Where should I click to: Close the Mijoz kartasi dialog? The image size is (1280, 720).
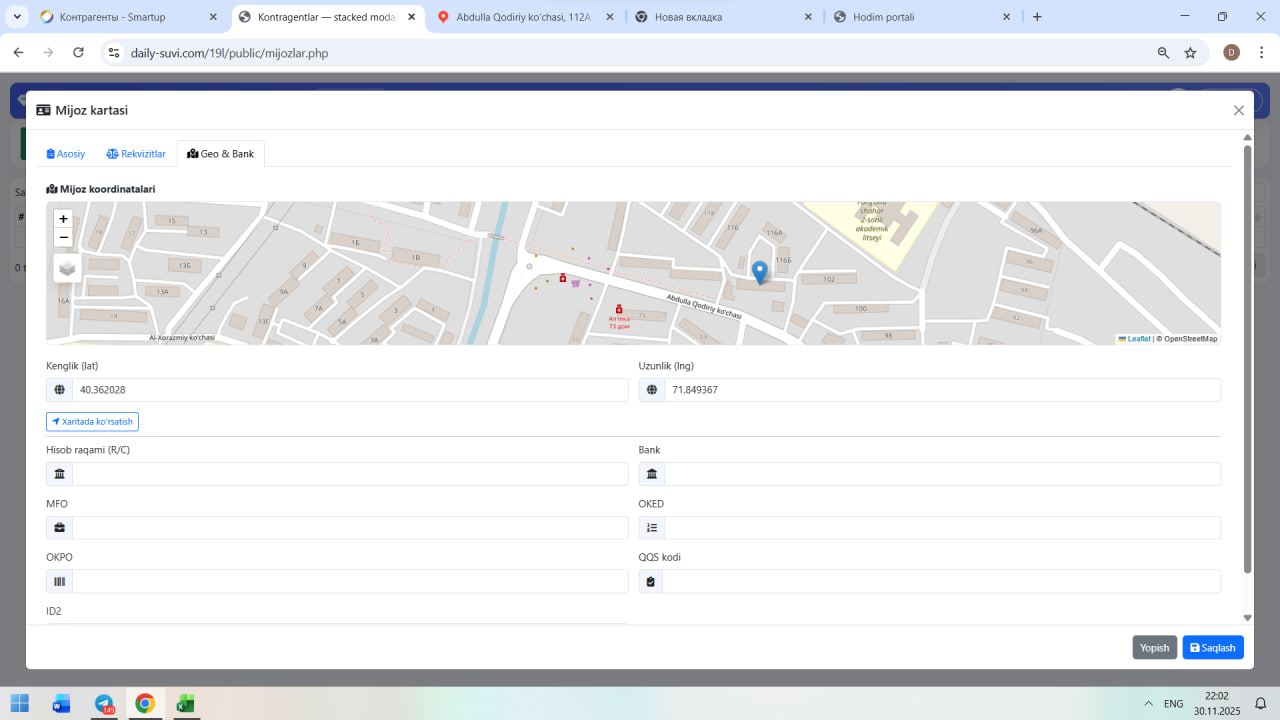coord(1239,111)
